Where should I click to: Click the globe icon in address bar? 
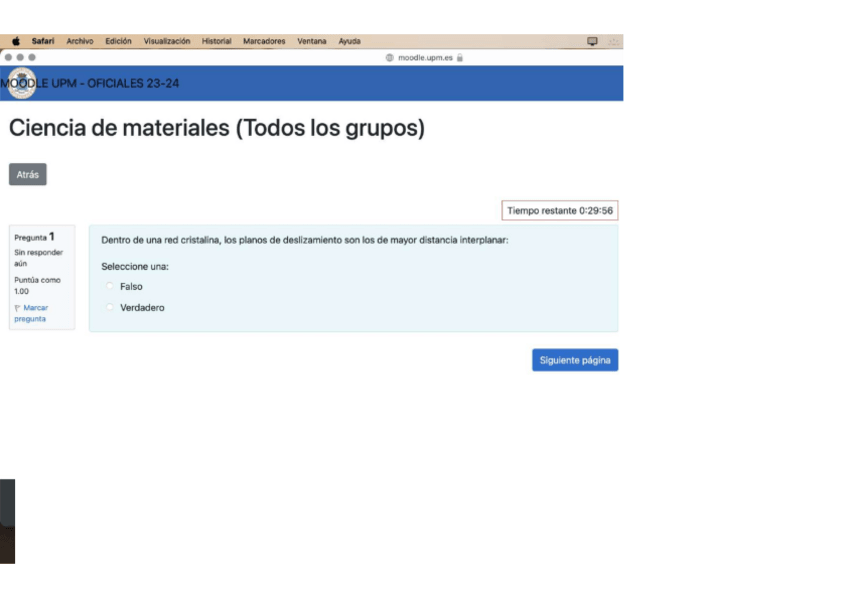[x=390, y=58]
